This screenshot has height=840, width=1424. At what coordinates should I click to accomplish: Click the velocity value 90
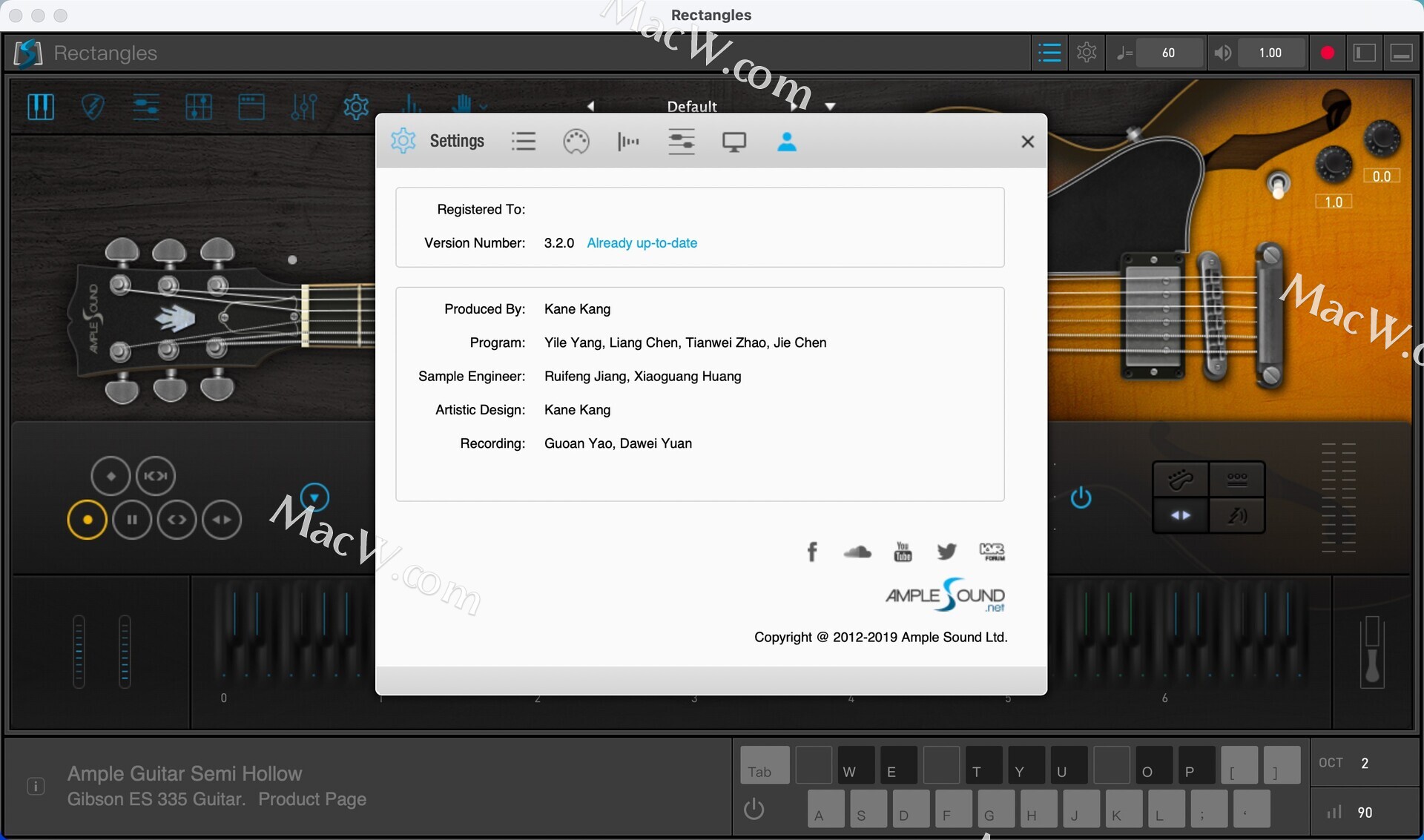coord(1365,813)
